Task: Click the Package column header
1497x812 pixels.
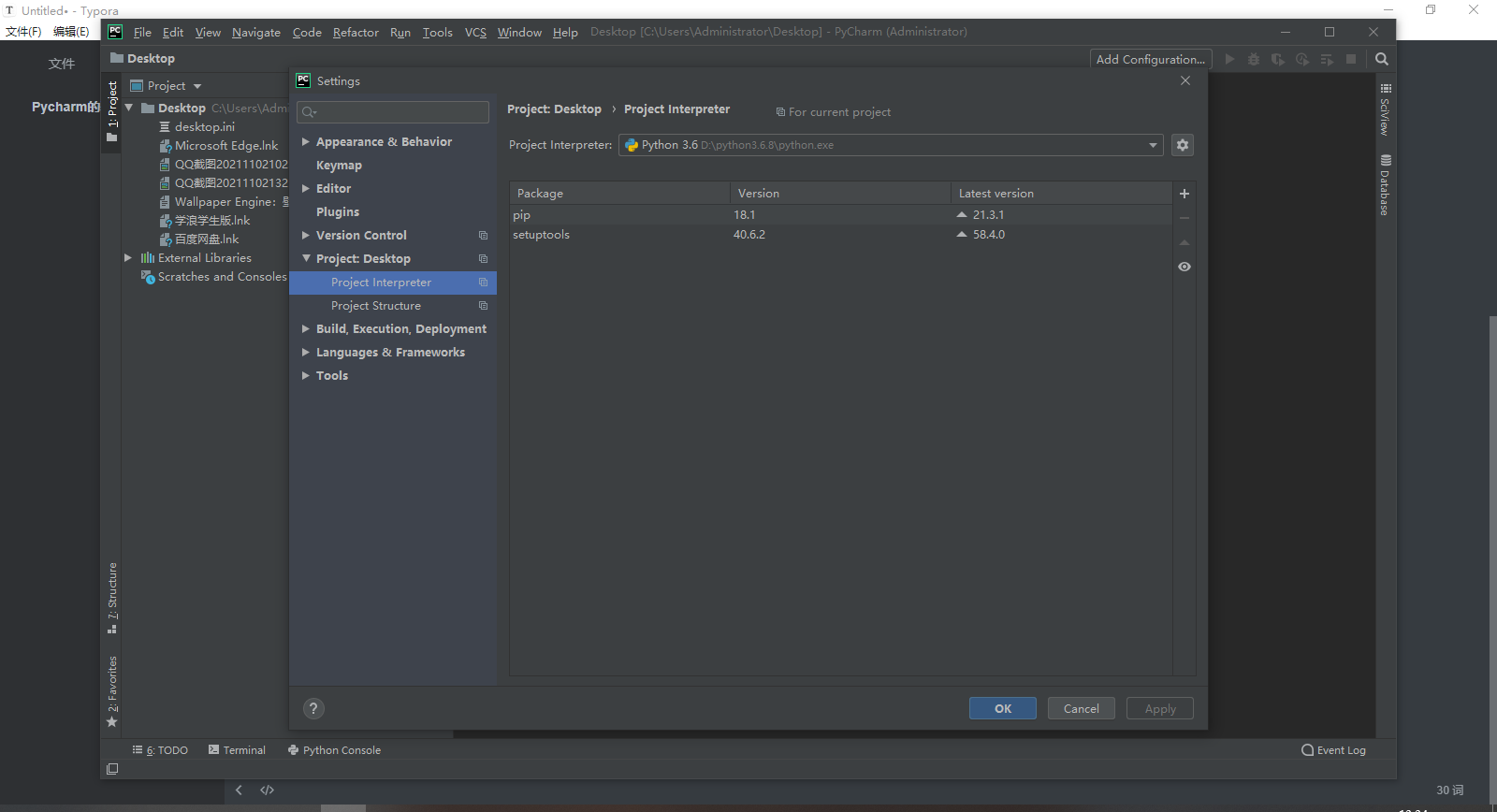Action: 619,194
